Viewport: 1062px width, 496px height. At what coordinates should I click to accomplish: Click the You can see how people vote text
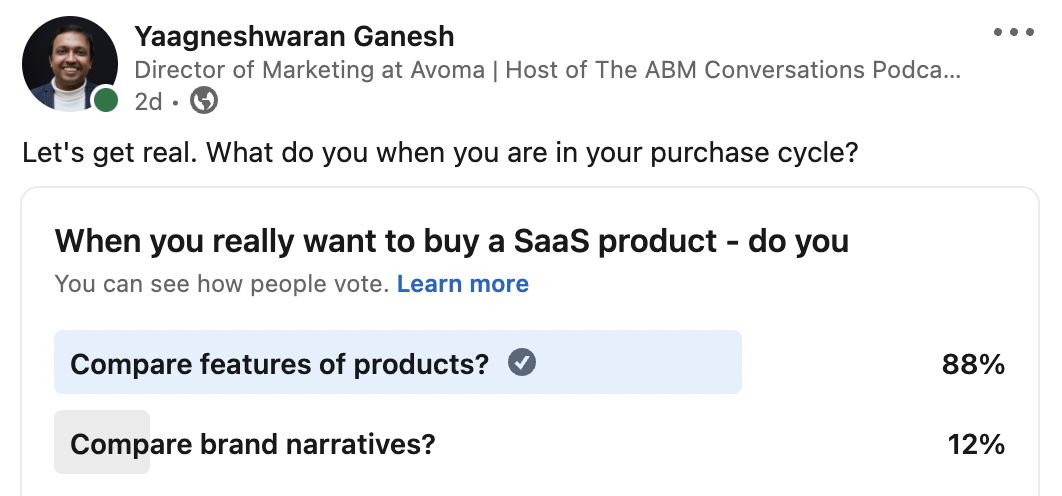(221, 284)
